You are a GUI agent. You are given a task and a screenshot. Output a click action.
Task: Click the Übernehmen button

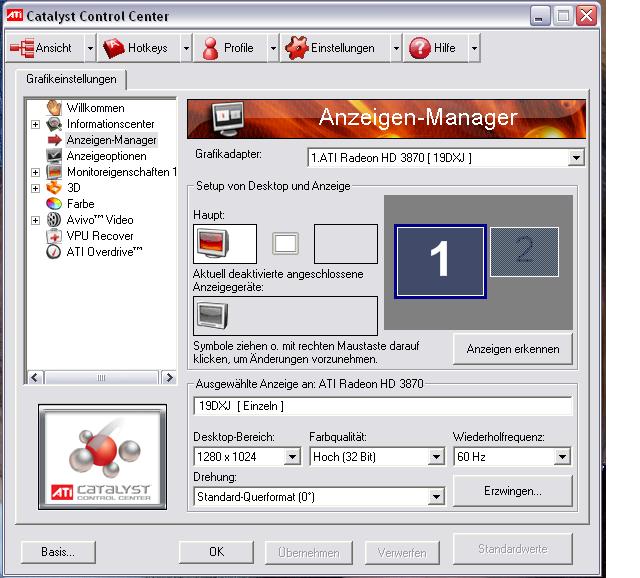tap(309, 553)
